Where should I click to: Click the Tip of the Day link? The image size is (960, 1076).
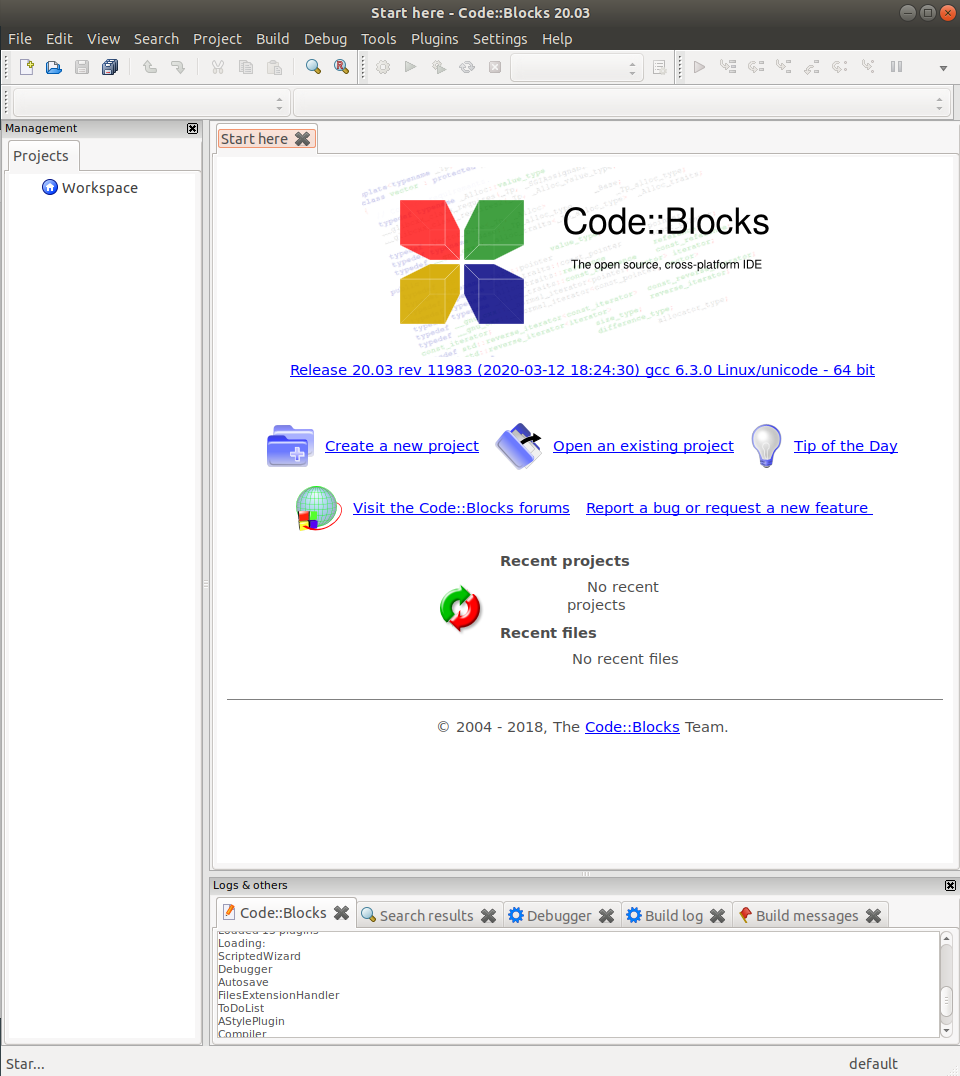point(845,446)
